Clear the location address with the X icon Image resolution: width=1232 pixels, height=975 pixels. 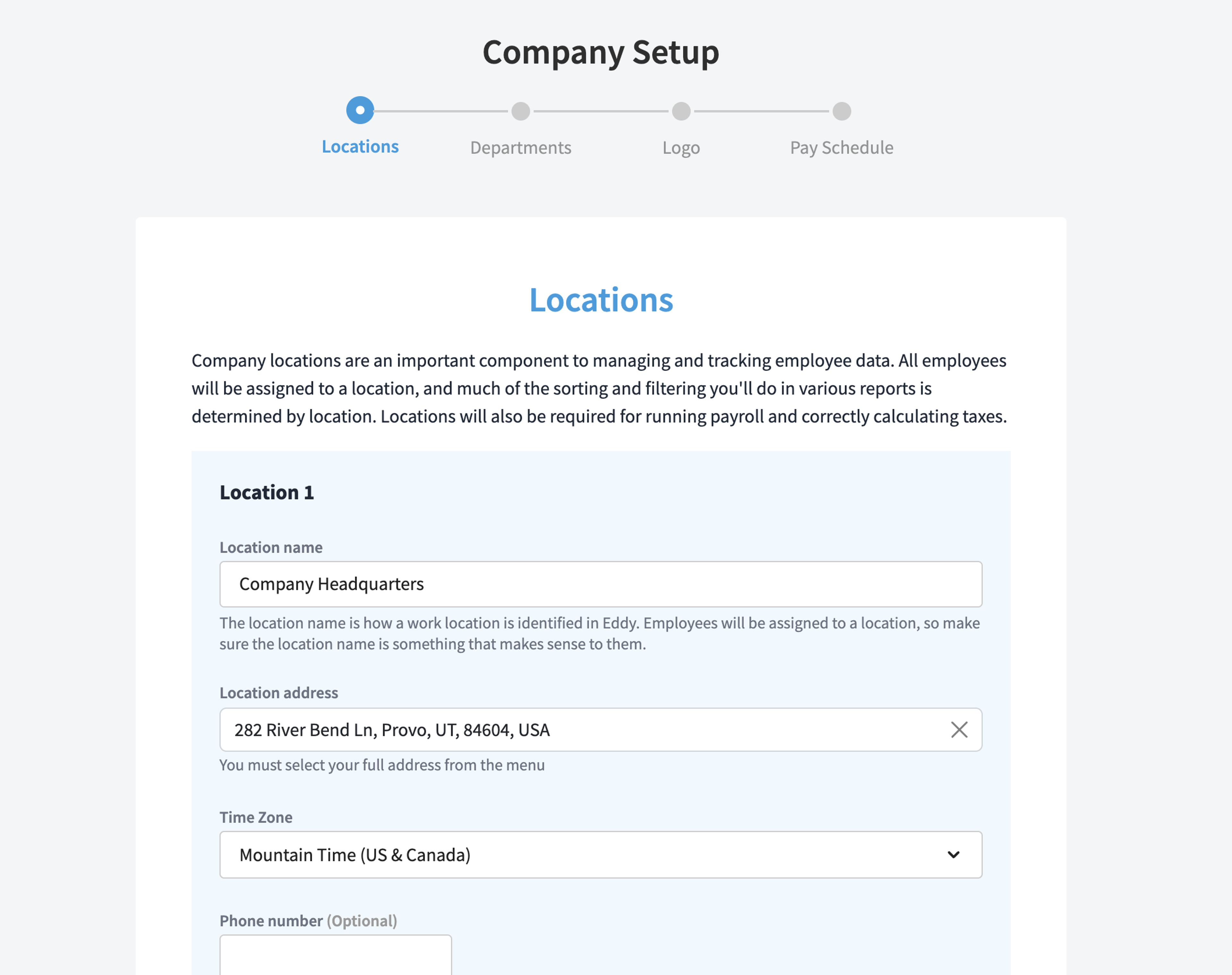pos(959,730)
